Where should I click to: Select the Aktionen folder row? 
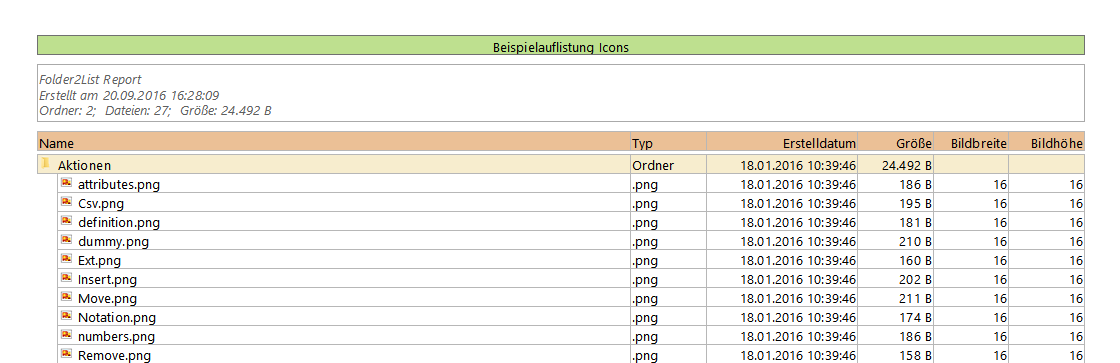[x=561, y=165]
